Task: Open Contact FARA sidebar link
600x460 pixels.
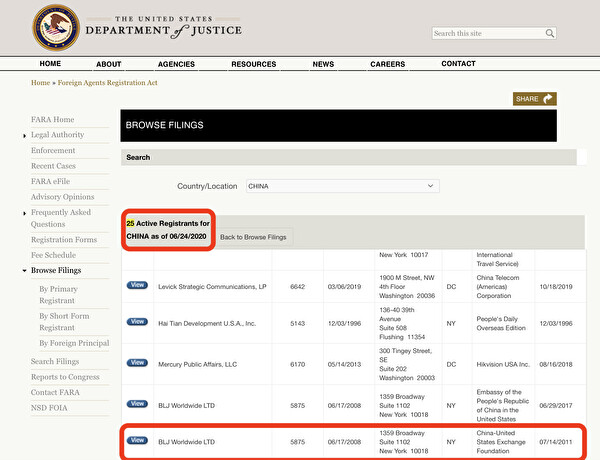Action: pyautogui.click(x=55, y=392)
